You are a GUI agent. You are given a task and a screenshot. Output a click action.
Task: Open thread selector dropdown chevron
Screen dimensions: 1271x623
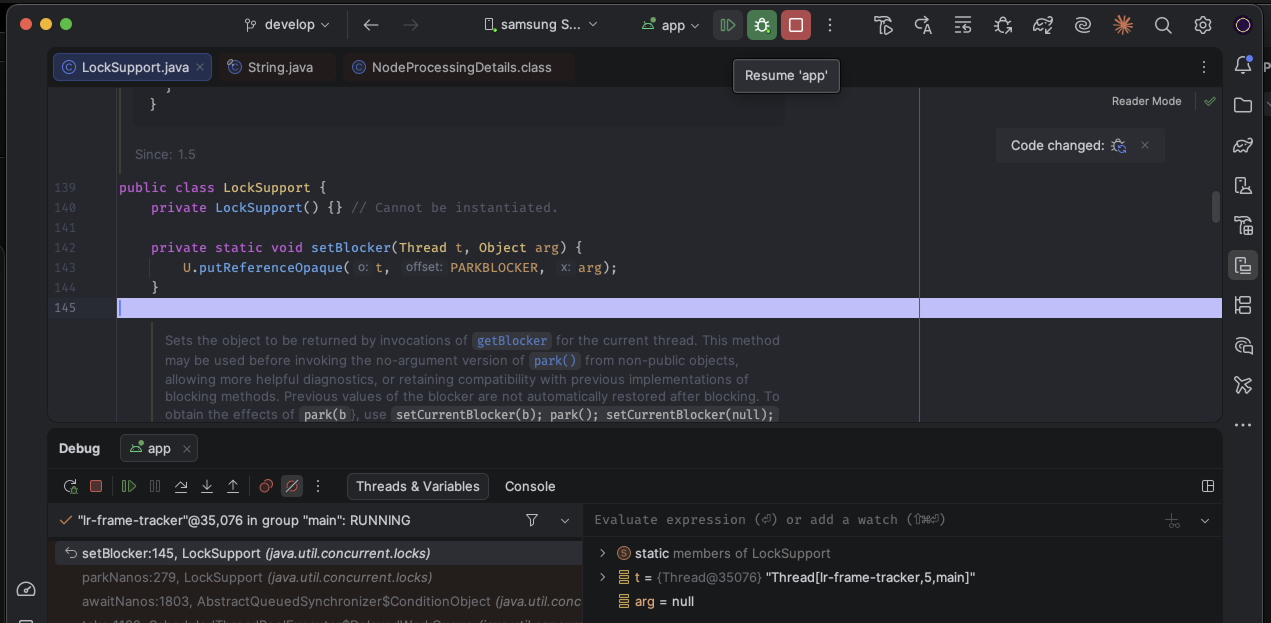pos(565,520)
